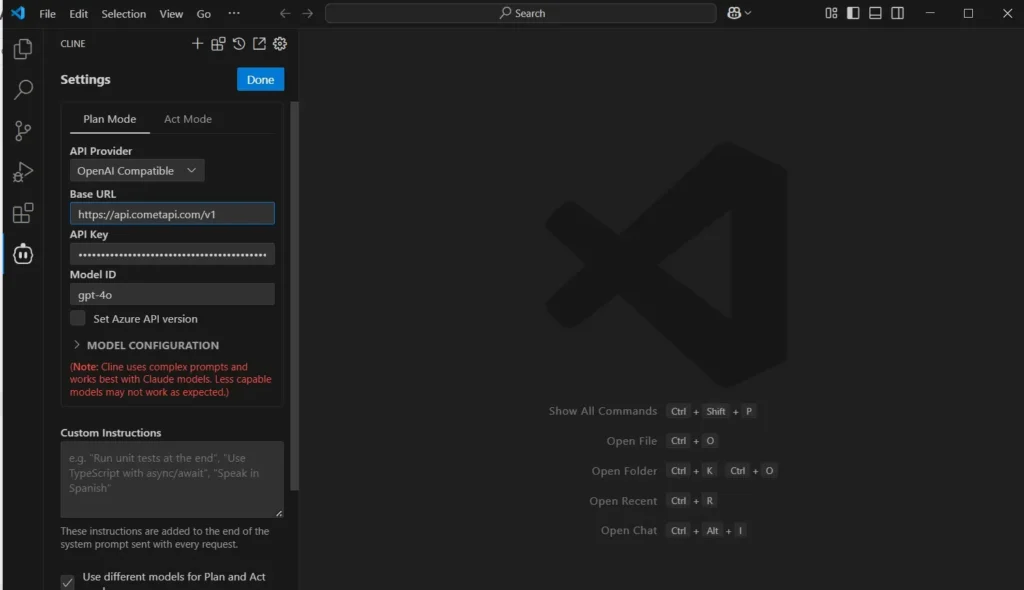
Task: Open the View menu
Action: pyautogui.click(x=171, y=13)
